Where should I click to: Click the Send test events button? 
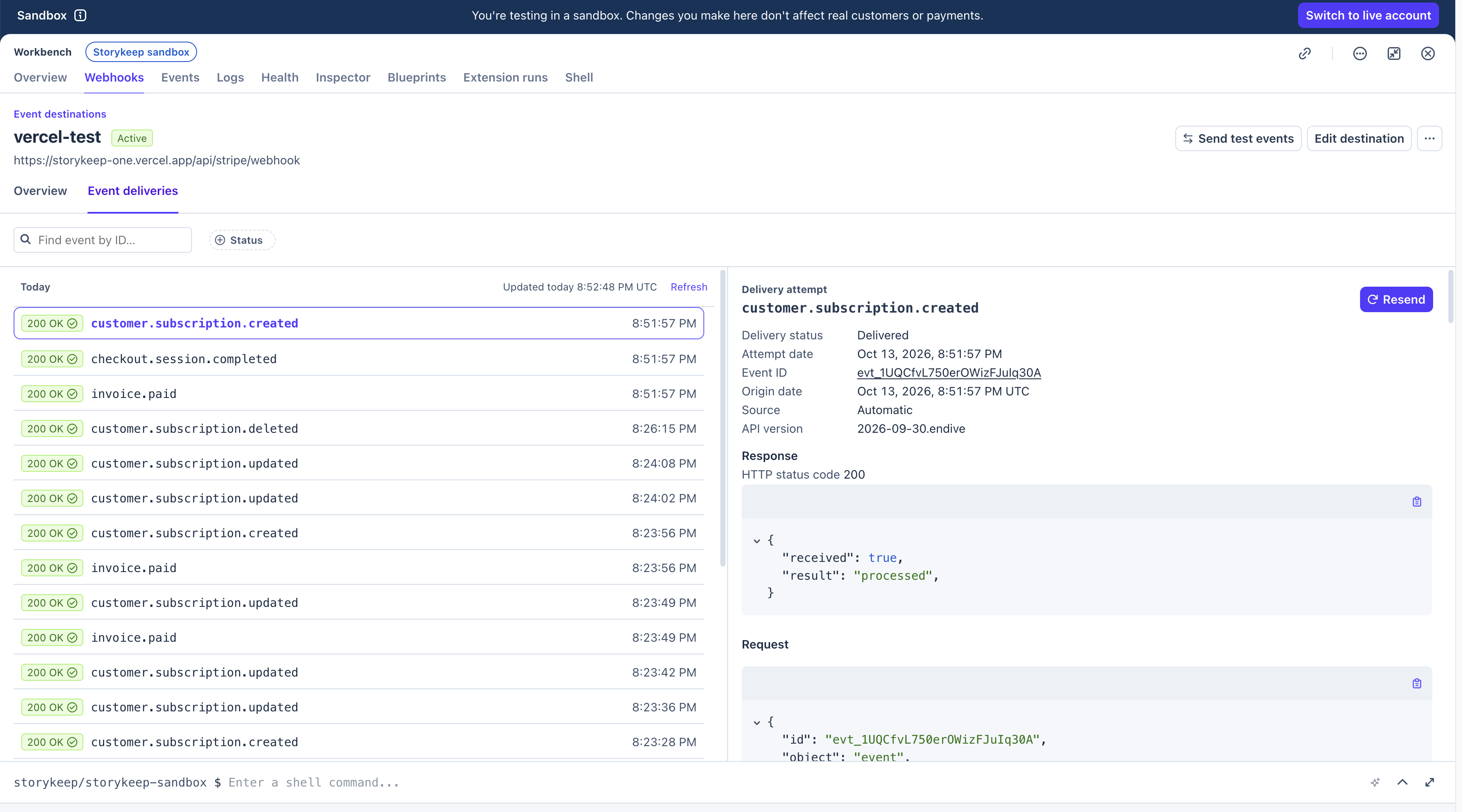coord(1238,138)
